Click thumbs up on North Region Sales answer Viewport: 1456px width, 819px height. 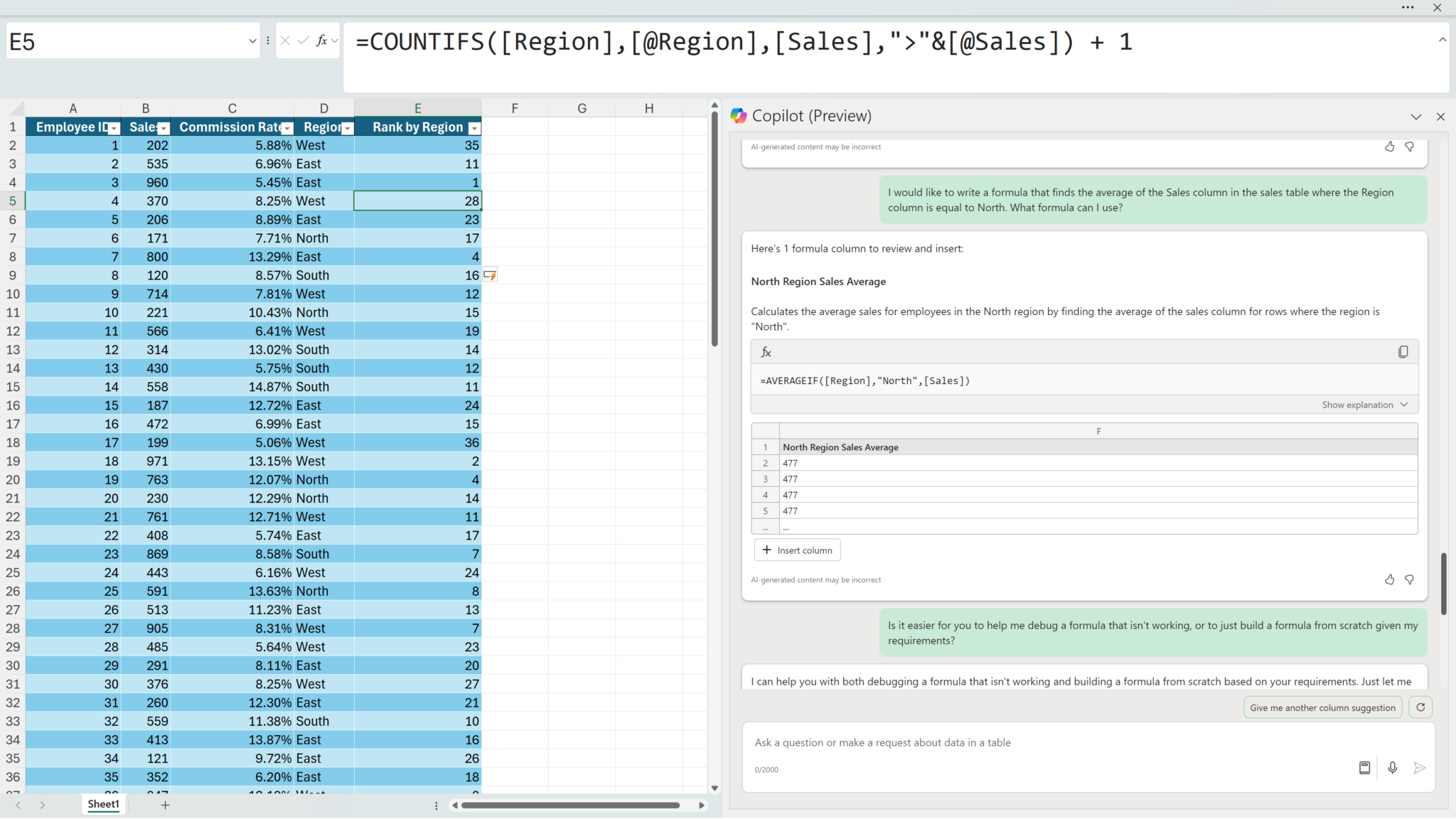pos(1389,579)
